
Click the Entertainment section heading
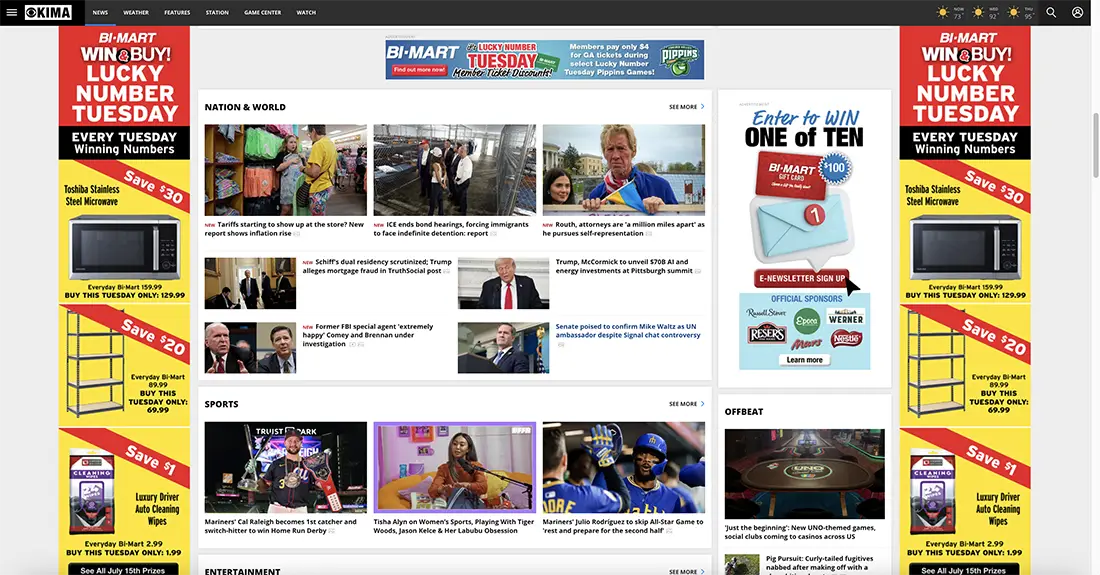242,571
